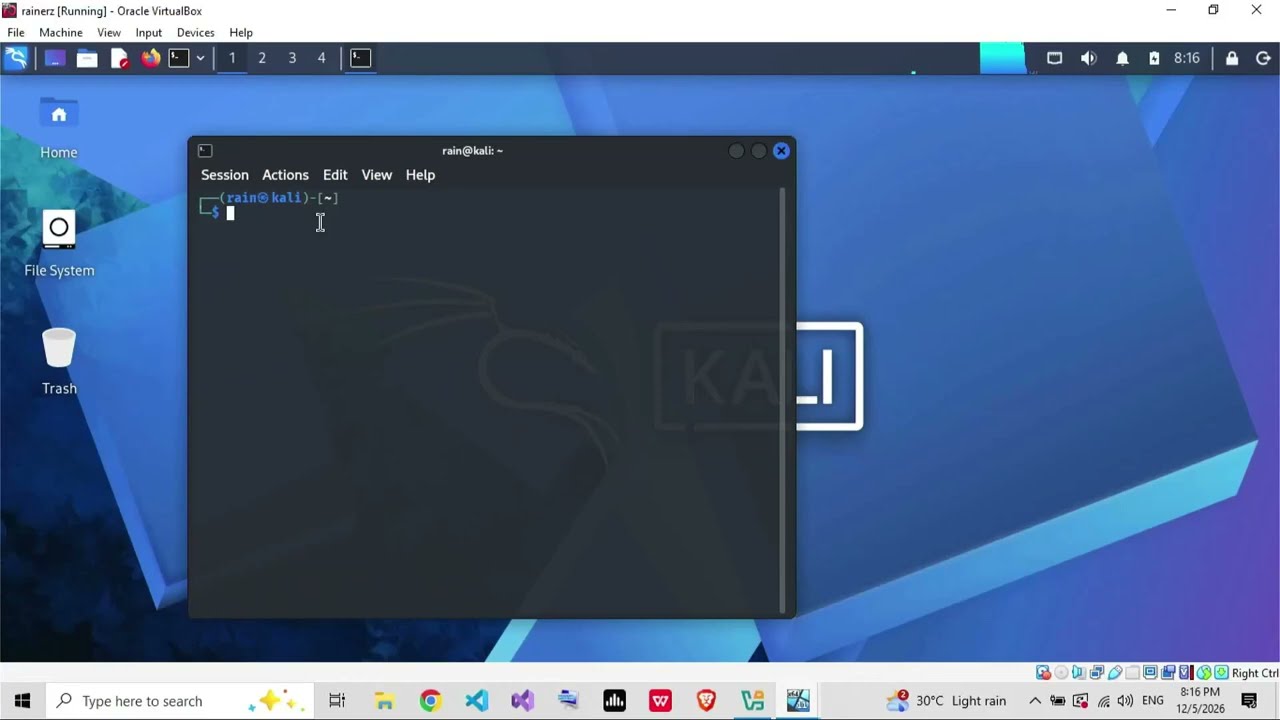This screenshot has height=720, width=1280.
Task: Open Windows Task View
Action: tap(337, 701)
